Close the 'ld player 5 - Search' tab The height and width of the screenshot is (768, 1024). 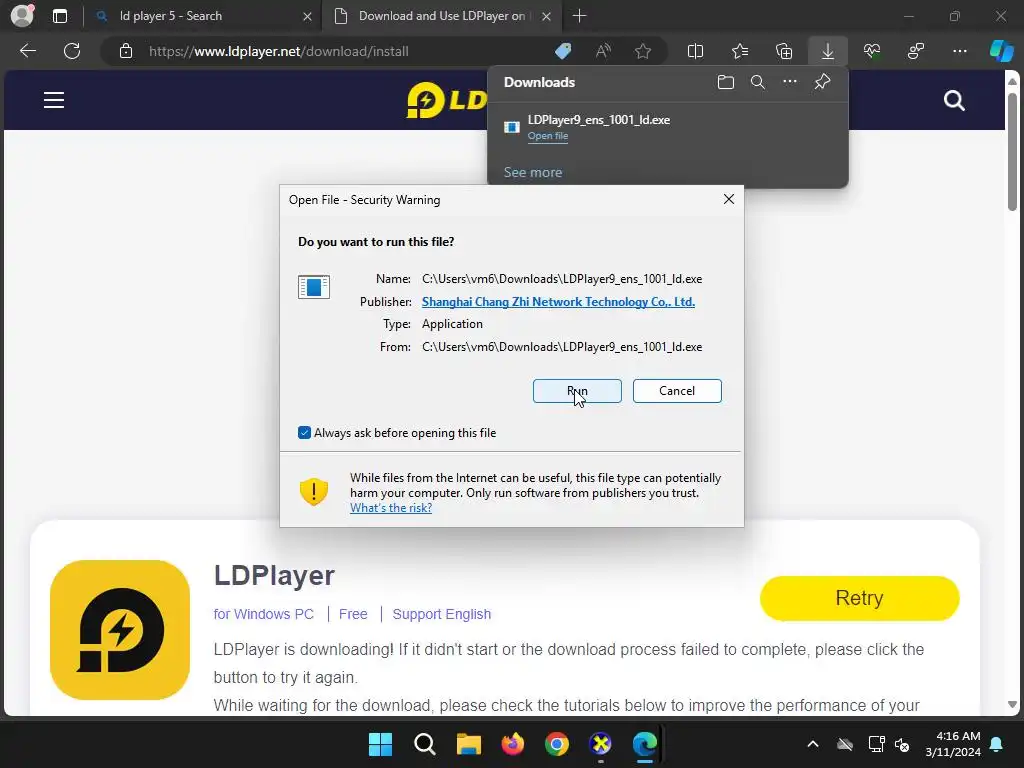pos(308,16)
